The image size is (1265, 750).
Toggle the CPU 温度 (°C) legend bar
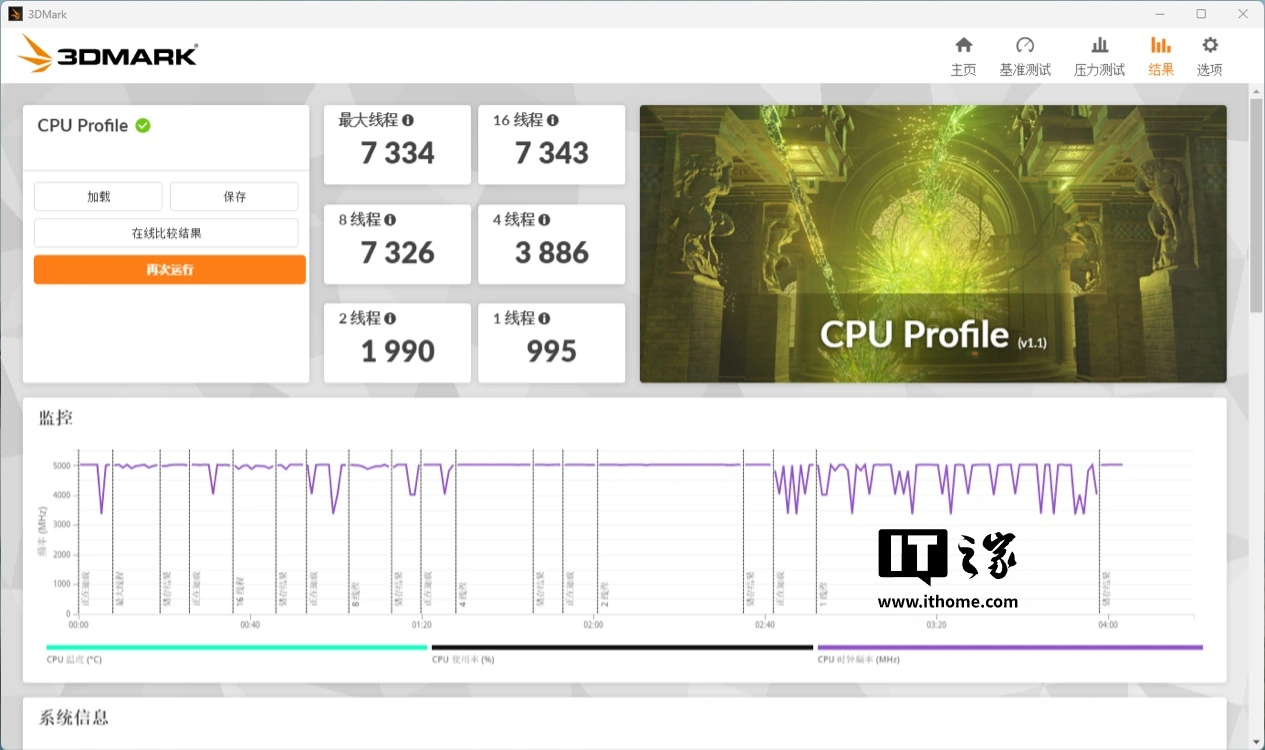point(236,647)
